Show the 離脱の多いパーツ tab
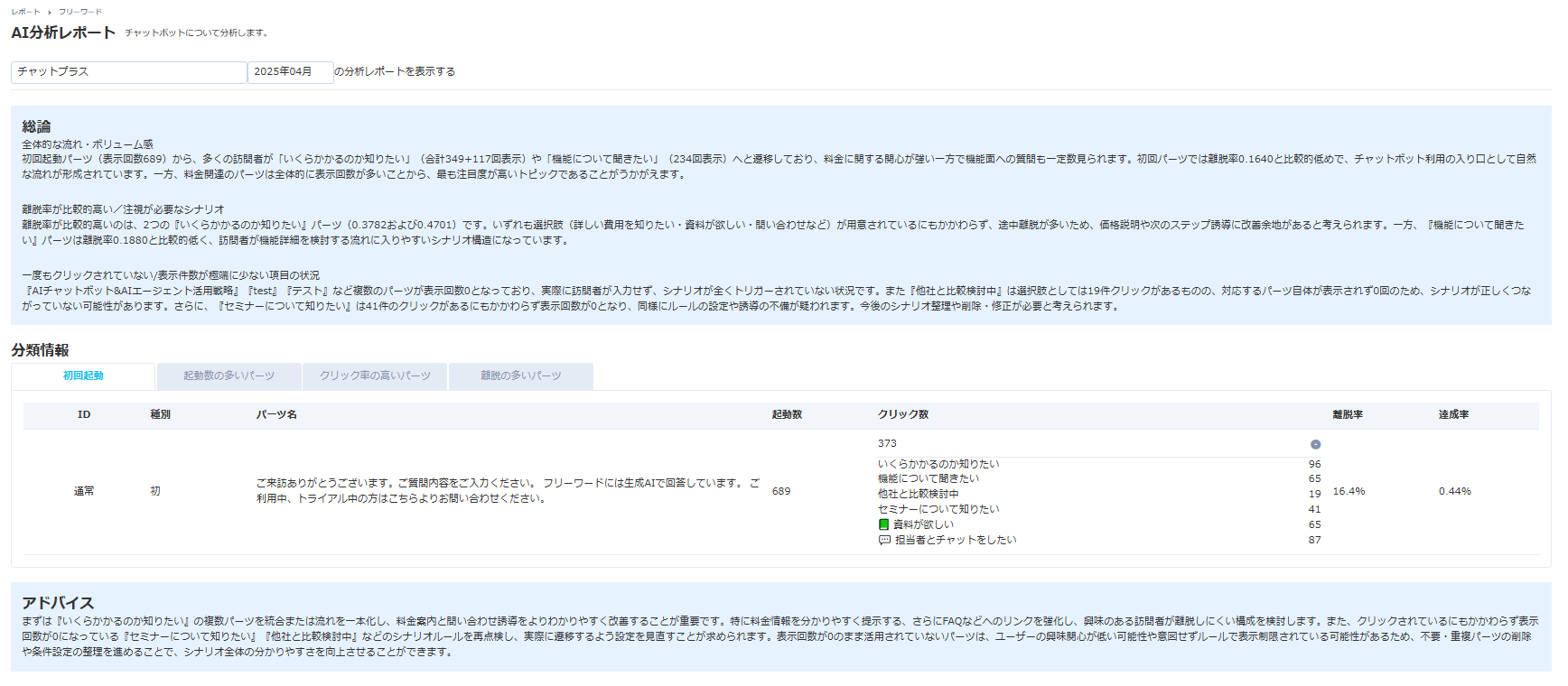This screenshot has width=1568, height=686. (520, 376)
